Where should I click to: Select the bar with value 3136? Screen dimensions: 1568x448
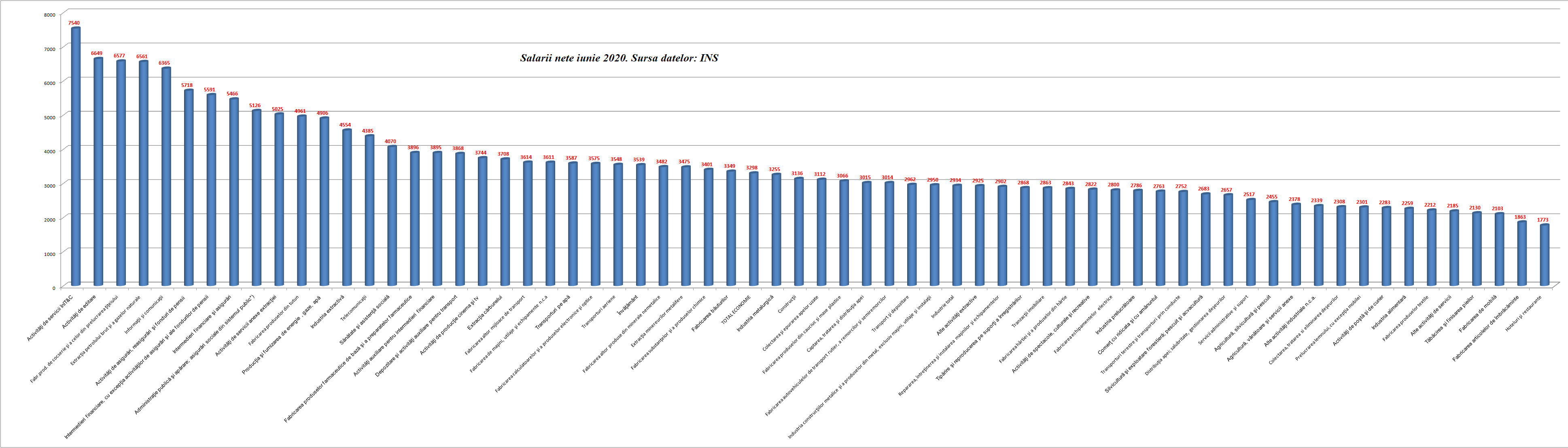click(x=799, y=232)
